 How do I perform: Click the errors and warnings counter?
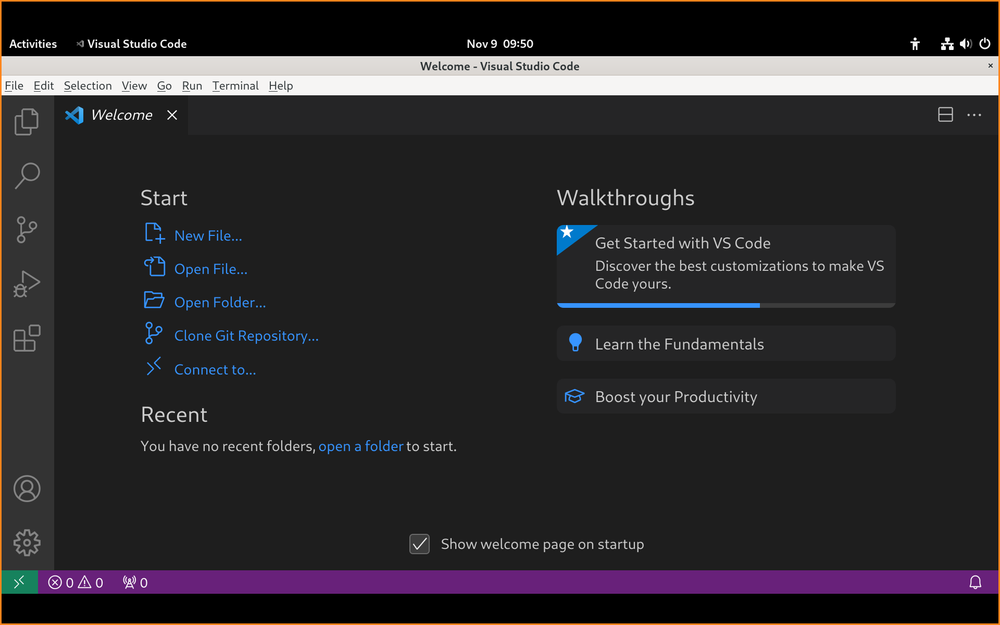[75, 581]
